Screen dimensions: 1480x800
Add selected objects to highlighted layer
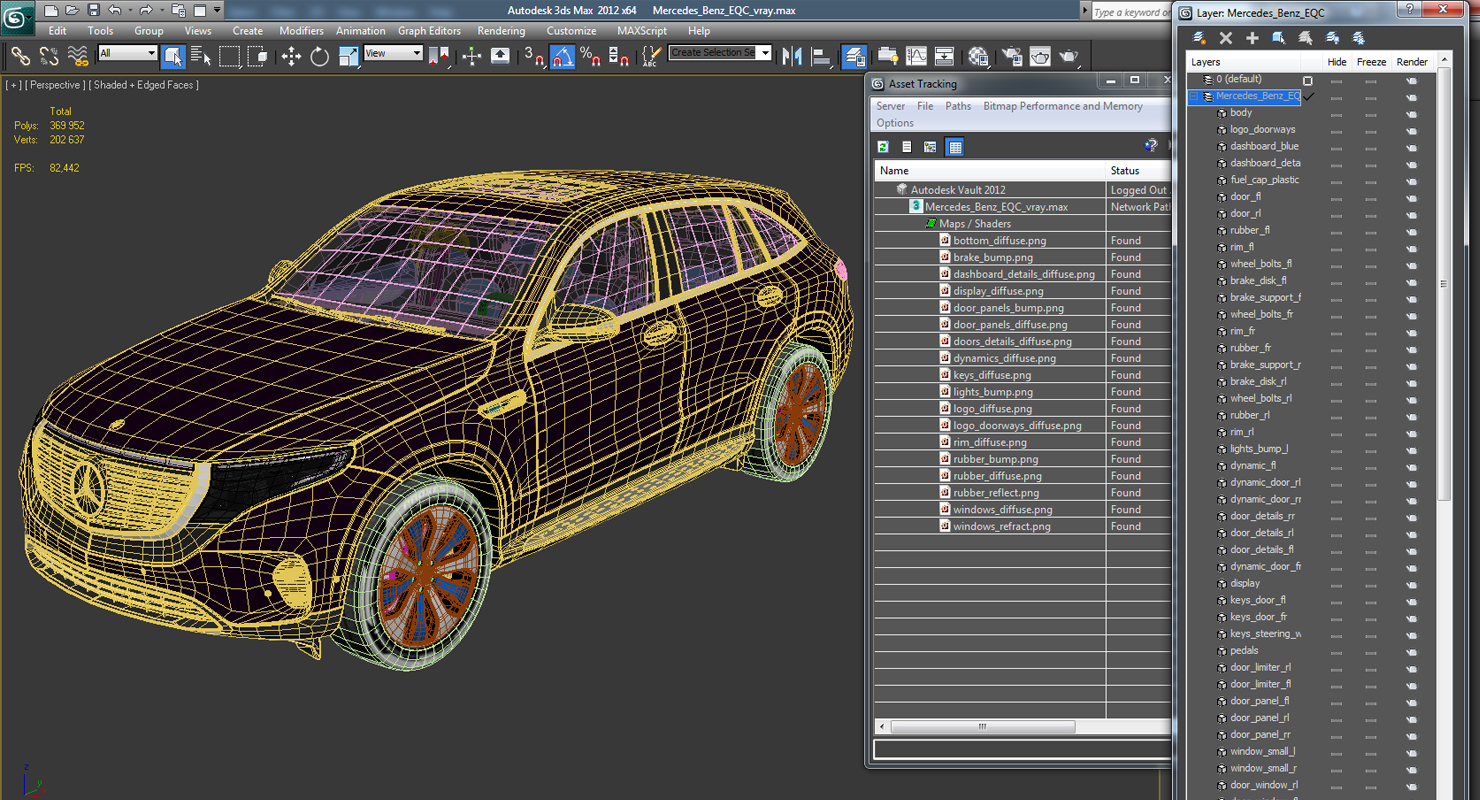pyautogui.click(x=1252, y=38)
